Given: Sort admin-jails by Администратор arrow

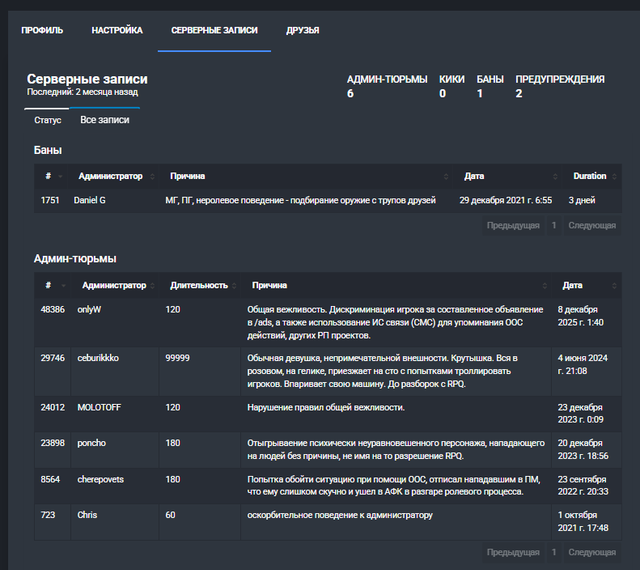Looking at the screenshot, I should tap(152, 285).
